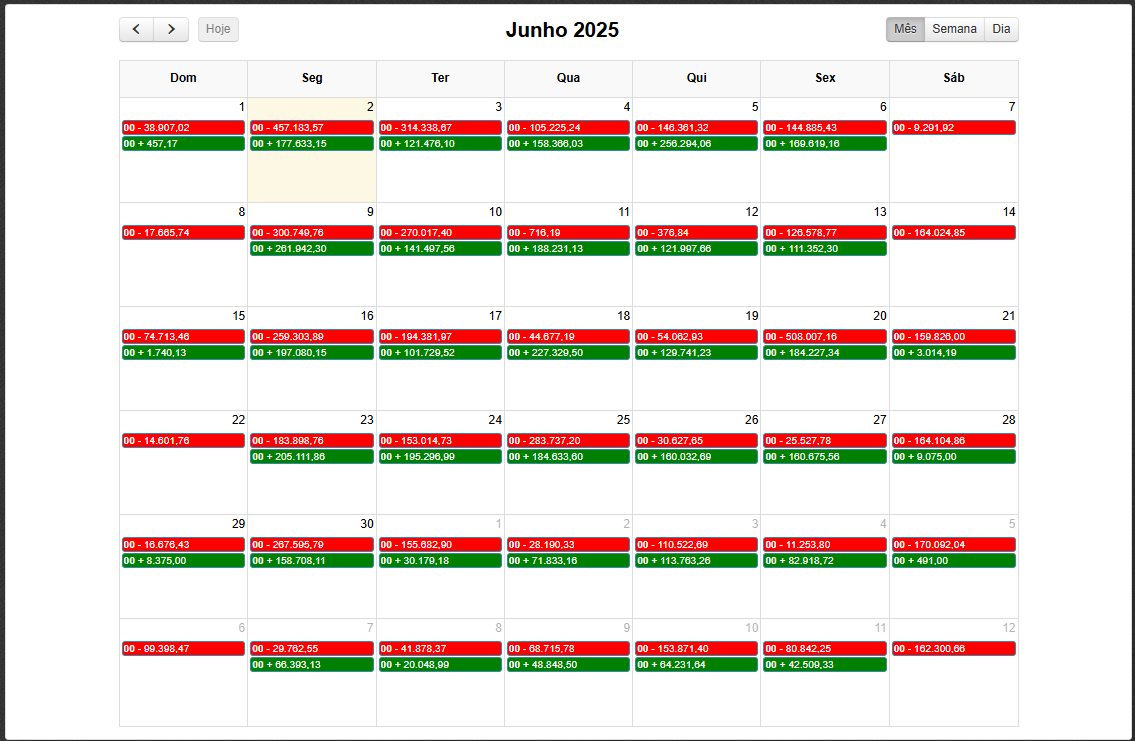The width and height of the screenshot is (1135, 741).
Task: Click green event + 491,00 on July 5
Action: (x=953, y=561)
